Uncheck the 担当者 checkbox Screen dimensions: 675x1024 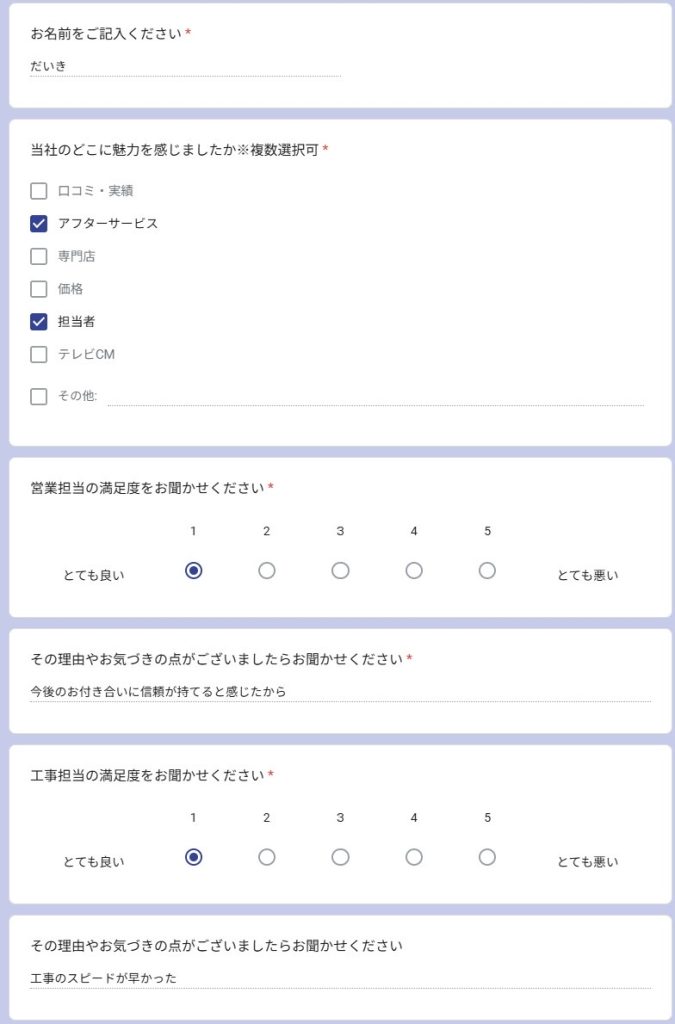pos(39,321)
